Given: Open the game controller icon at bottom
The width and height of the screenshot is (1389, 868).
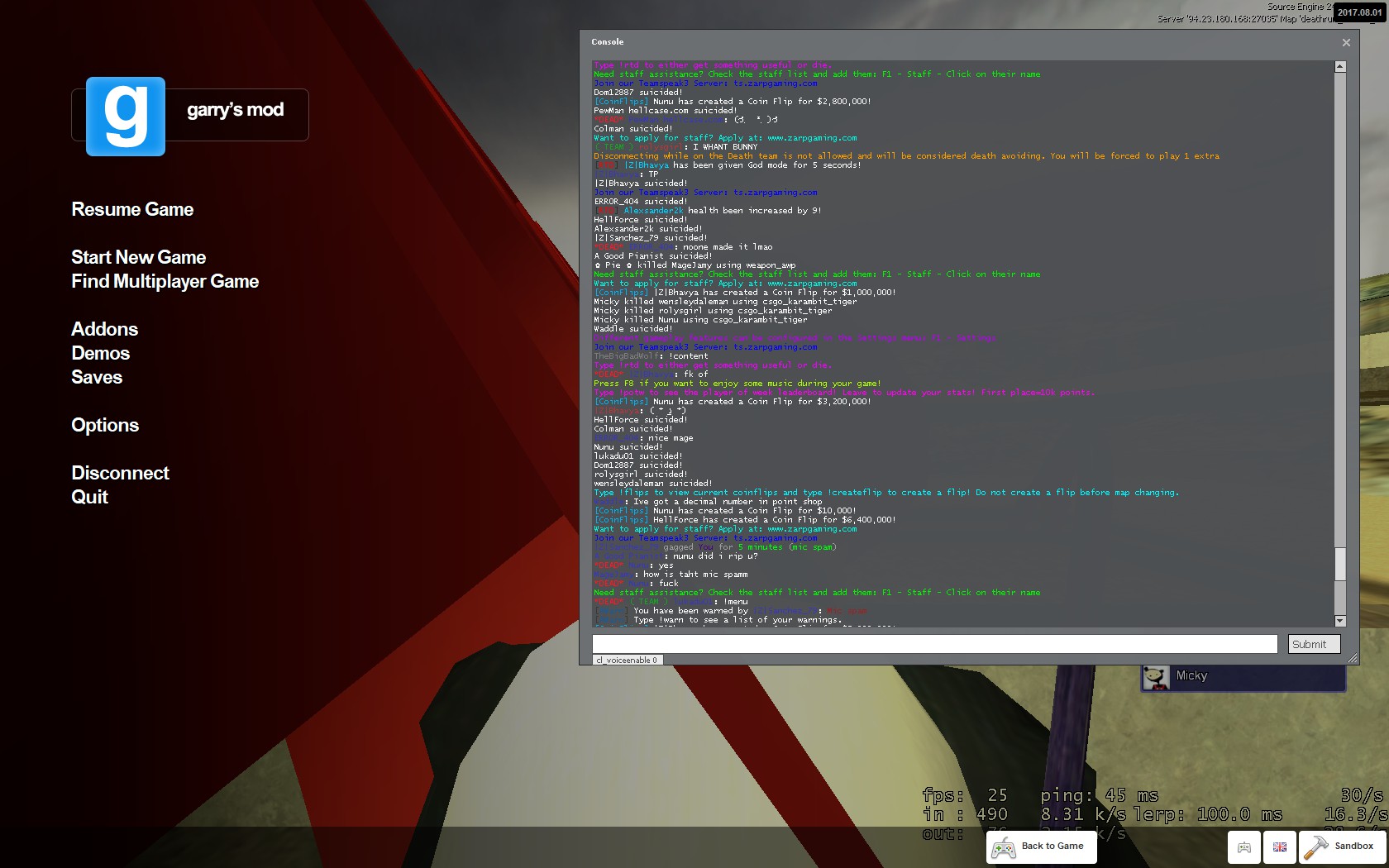Looking at the screenshot, I should tap(1243, 847).
